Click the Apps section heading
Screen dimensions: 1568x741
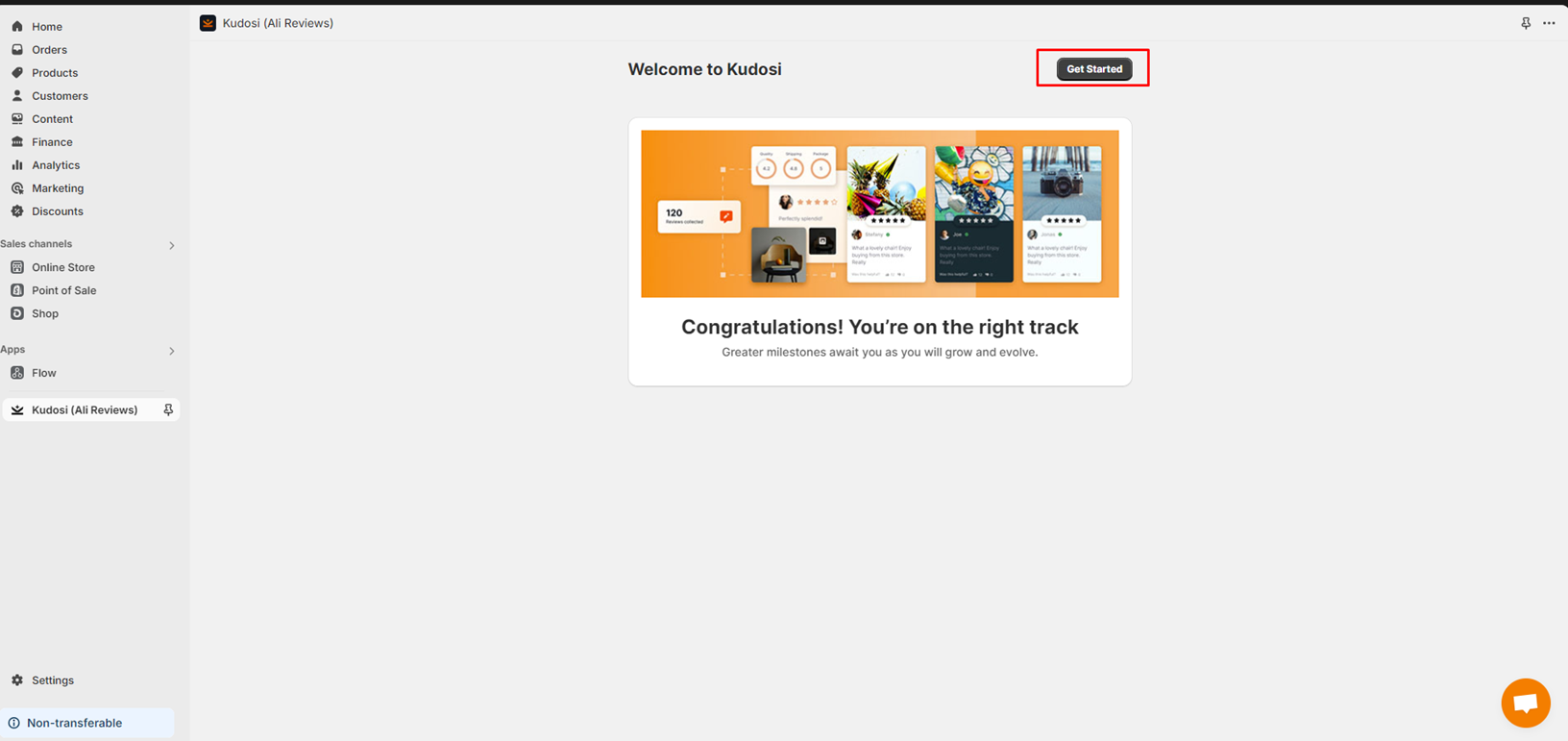pos(12,350)
